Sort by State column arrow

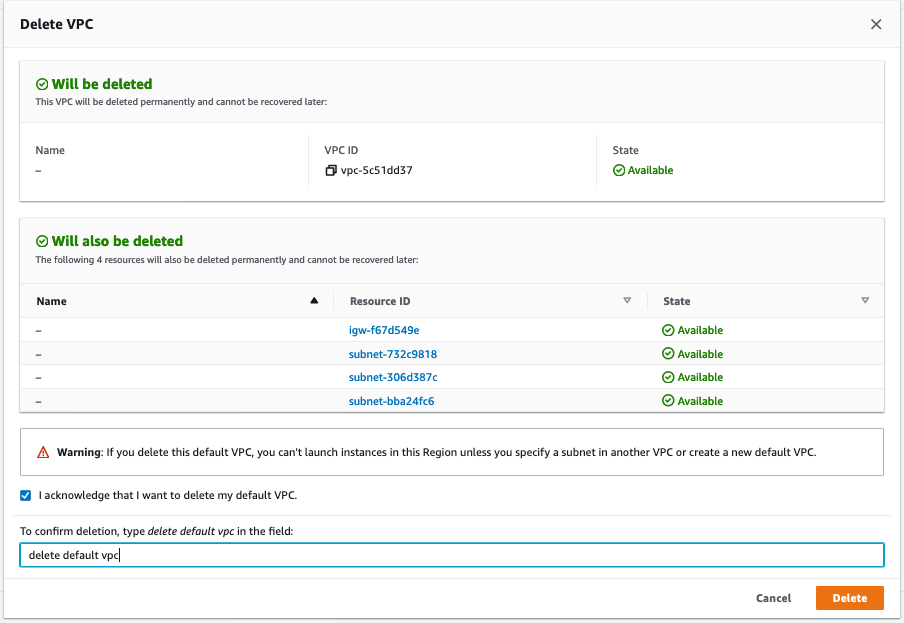(x=865, y=300)
